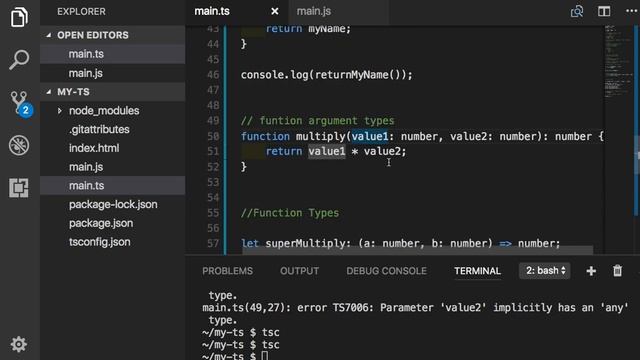Image resolution: width=640 pixels, height=360 pixels.
Task: Click the 'error TS7006' terminal message
Action: coord(335,308)
